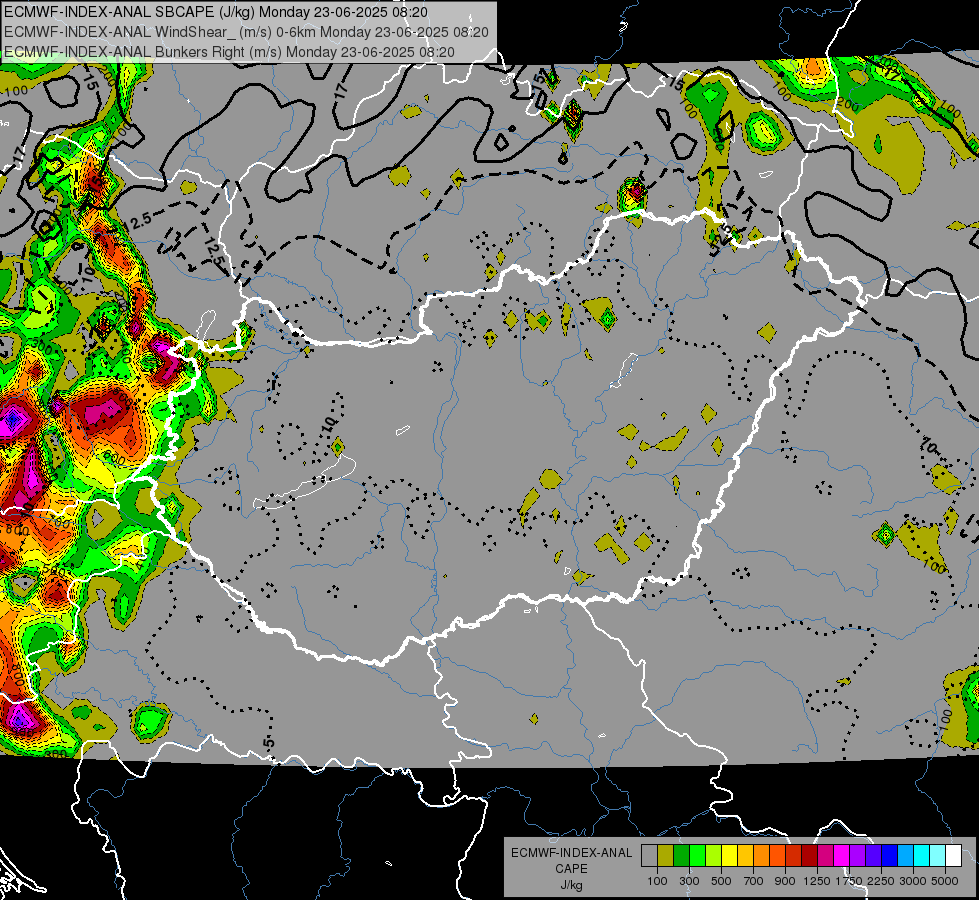The image size is (979, 900).
Task: Select the dark green legend swatch
Action: [681, 856]
